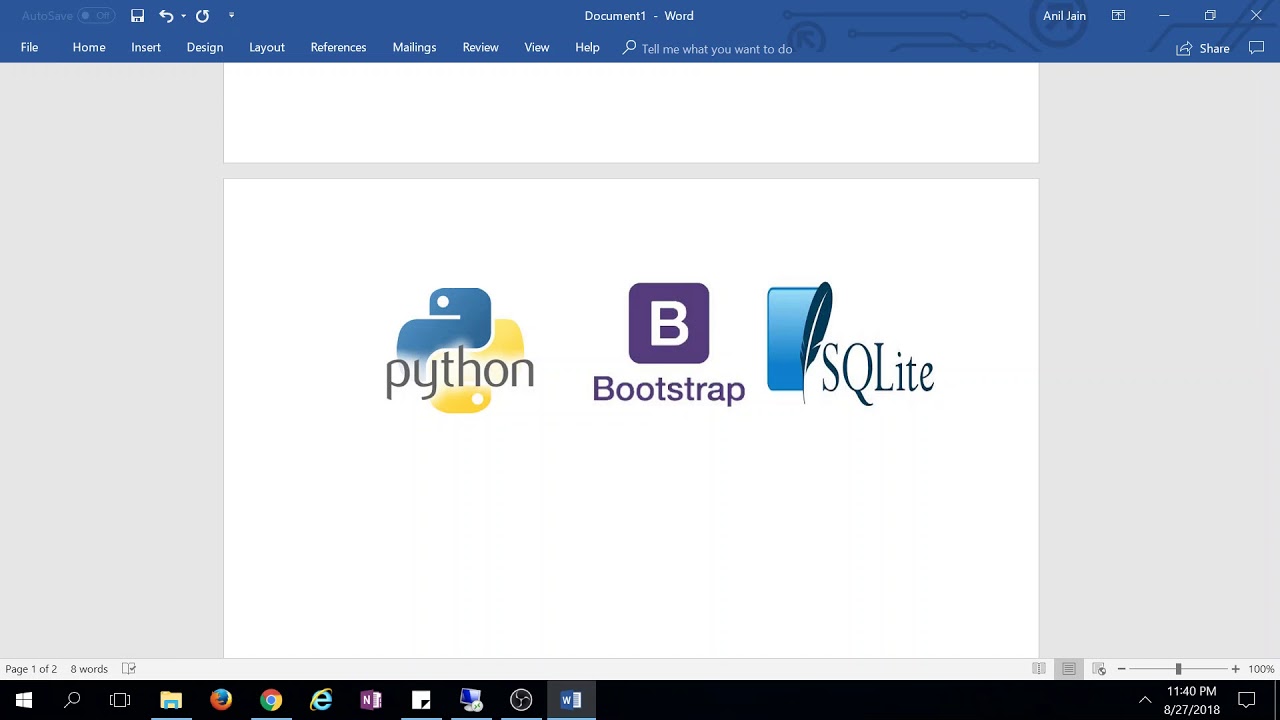
Task: Select the References ribbon tab
Action: click(338, 48)
